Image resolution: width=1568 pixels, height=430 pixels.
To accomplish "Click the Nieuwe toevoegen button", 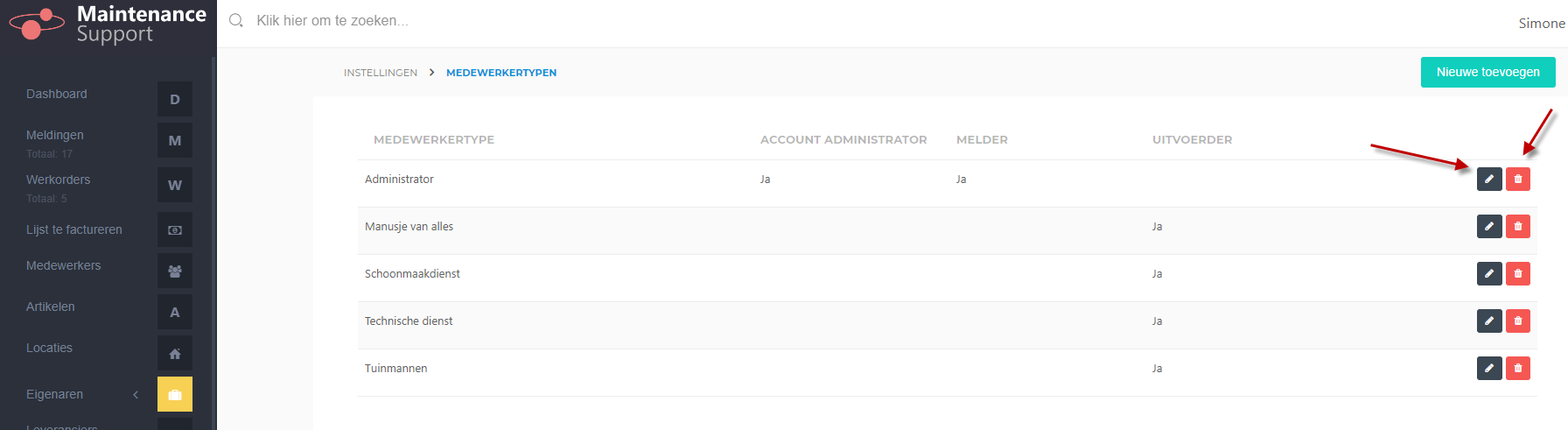I will tap(1488, 72).
